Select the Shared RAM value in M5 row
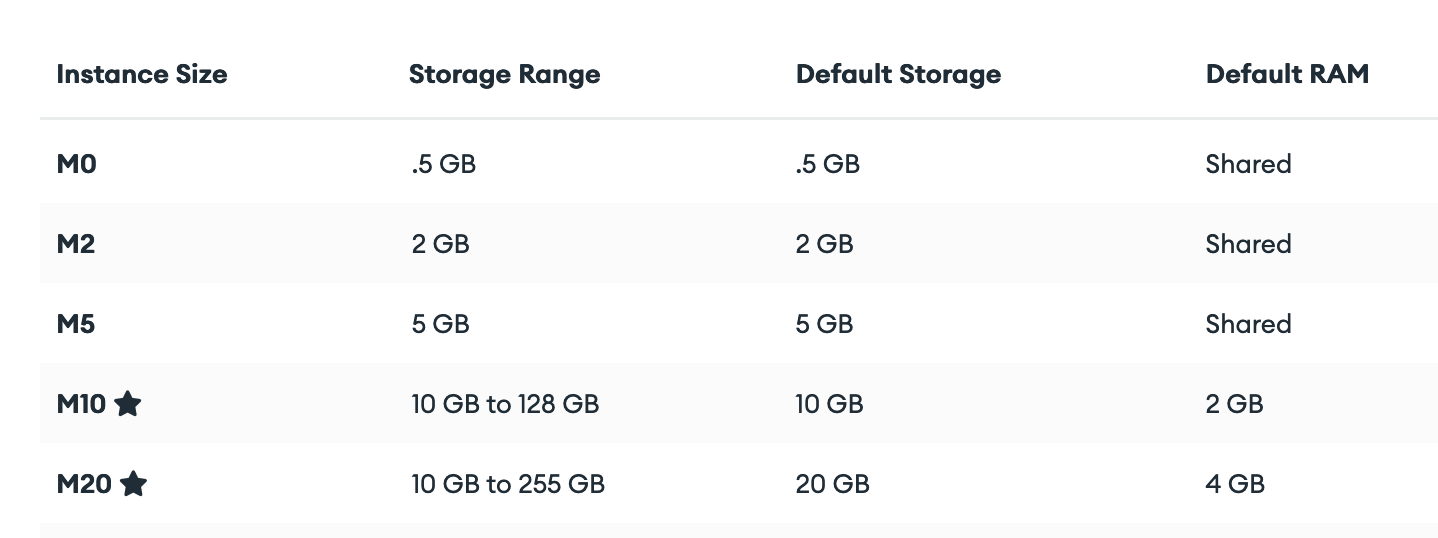This screenshot has height=538, width=1438. 1248,324
